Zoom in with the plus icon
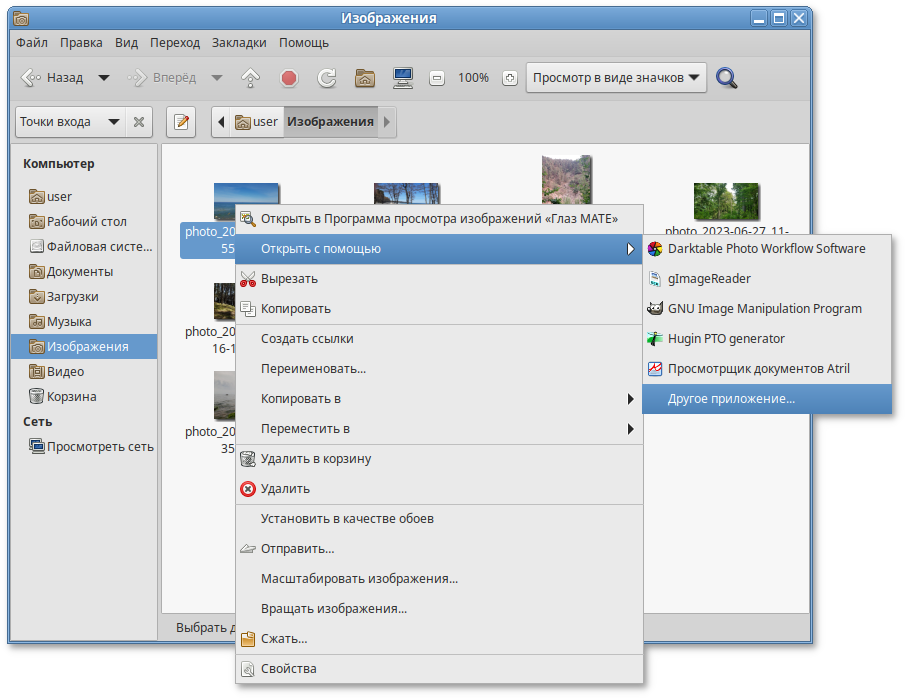The height and width of the screenshot is (698, 905). 509,78
